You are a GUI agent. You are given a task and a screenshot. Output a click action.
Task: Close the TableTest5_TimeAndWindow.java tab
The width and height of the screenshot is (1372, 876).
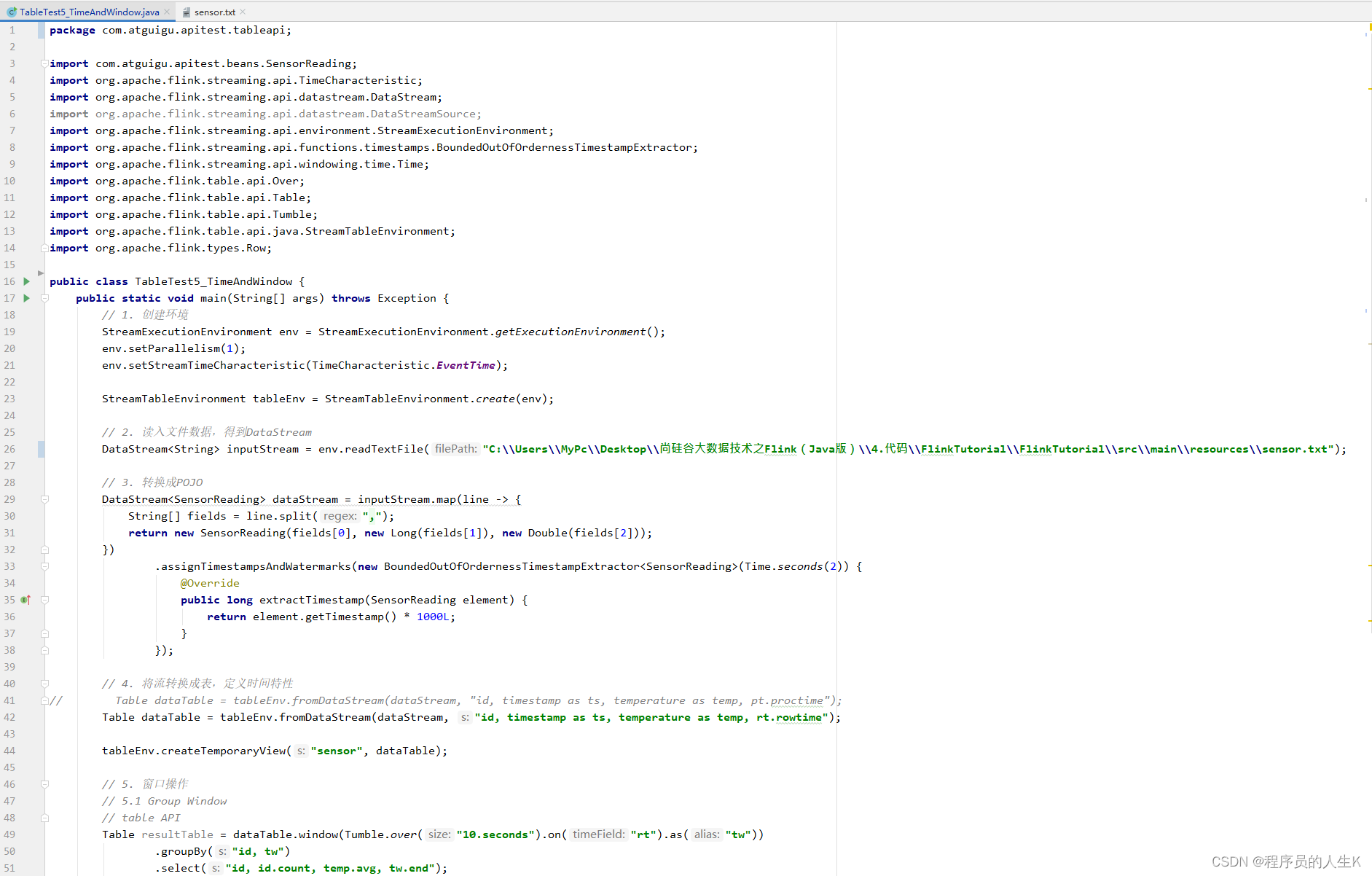click(x=167, y=12)
